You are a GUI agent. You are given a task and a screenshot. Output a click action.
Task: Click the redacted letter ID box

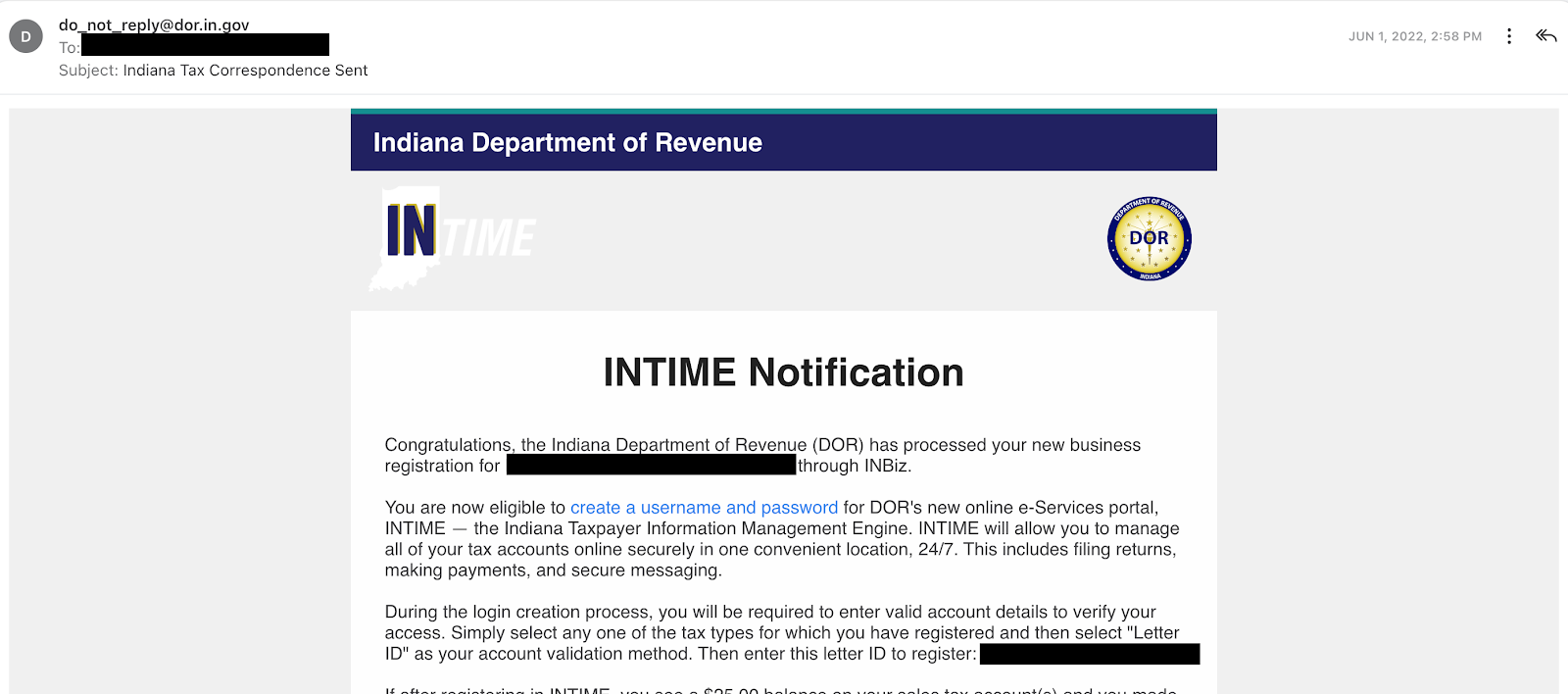click(1089, 654)
